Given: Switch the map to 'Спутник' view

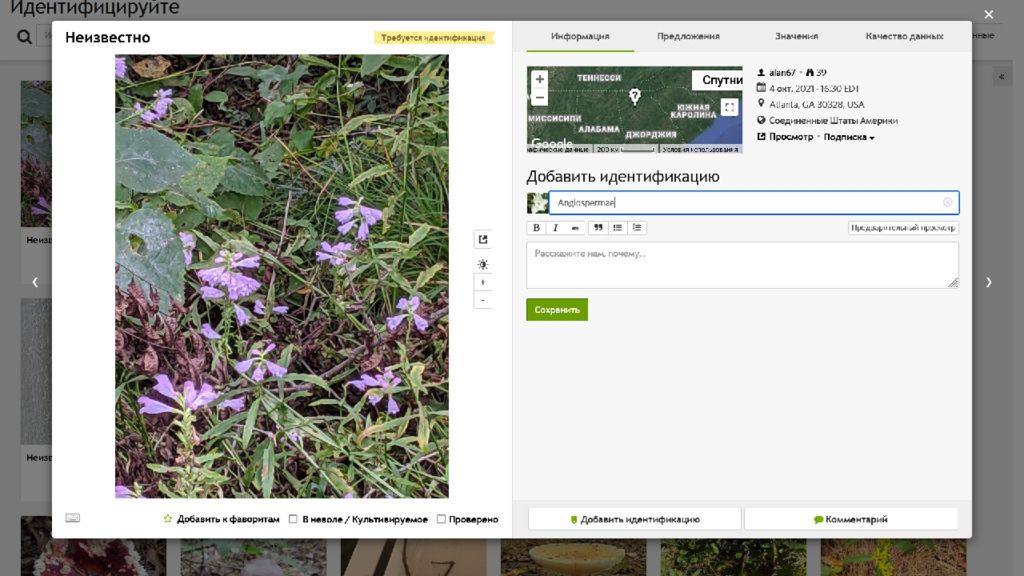Looking at the screenshot, I should [717, 80].
